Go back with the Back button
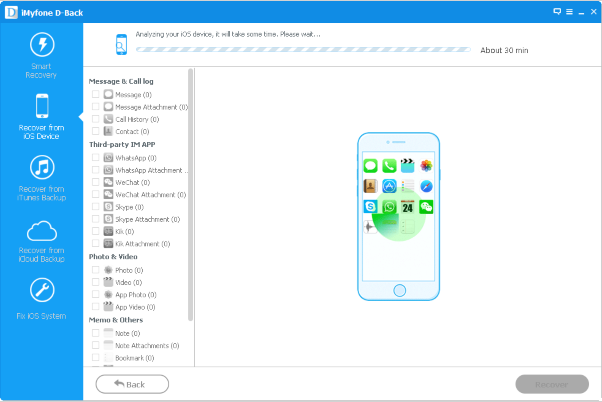The width and height of the screenshot is (602, 402). click(x=132, y=384)
